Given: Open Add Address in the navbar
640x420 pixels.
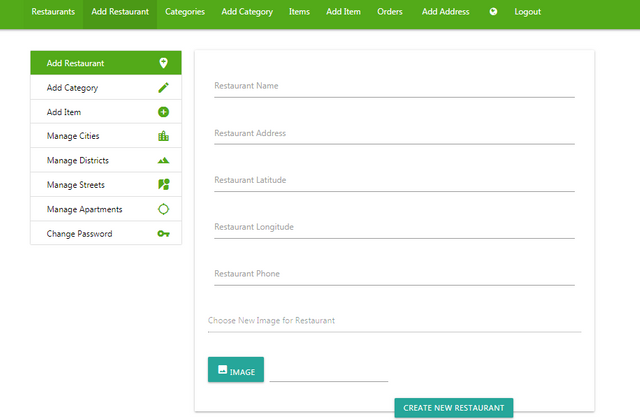Looking at the screenshot, I should (445, 12).
